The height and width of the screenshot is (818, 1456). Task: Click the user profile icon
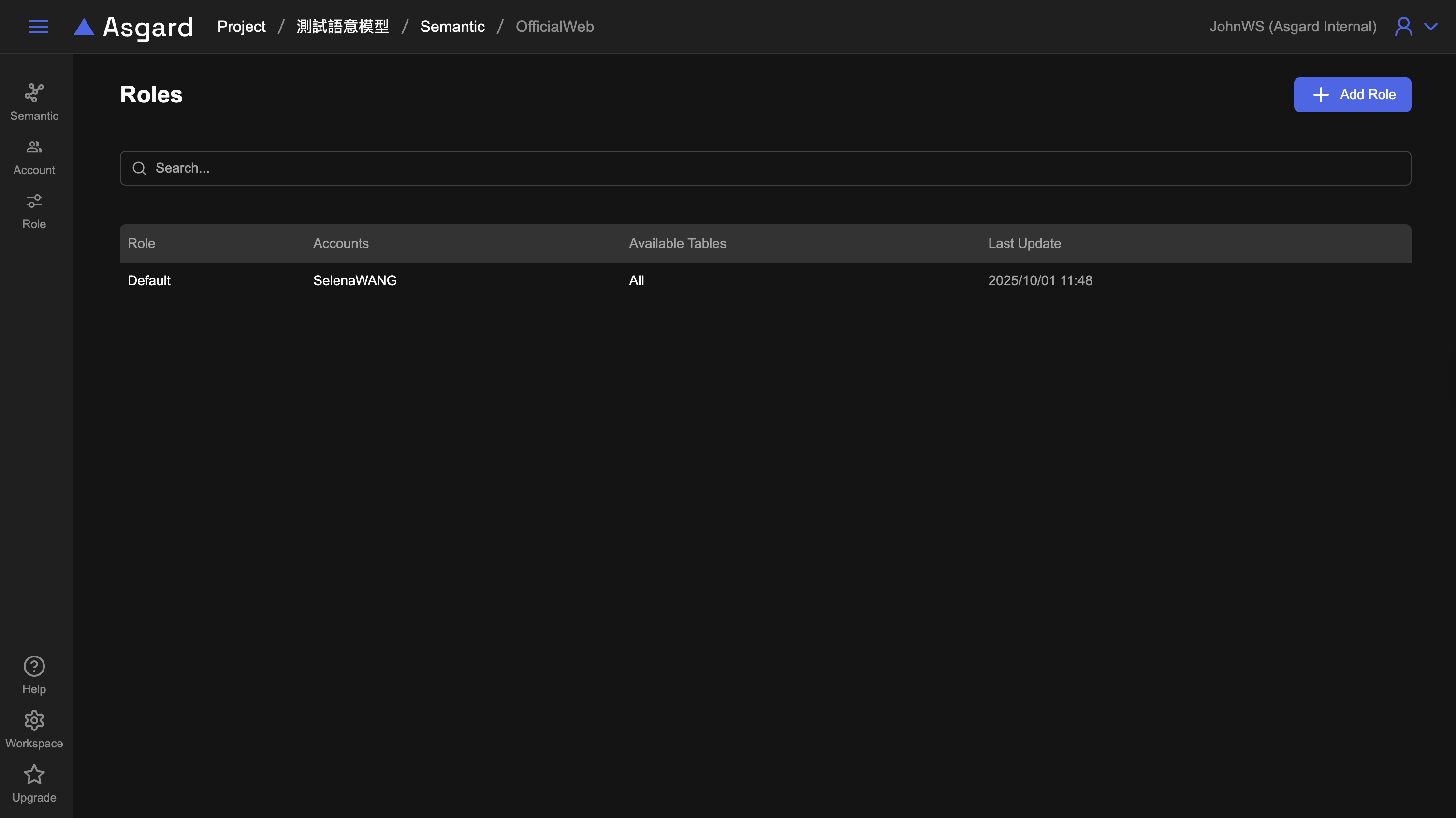(1403, 27)
